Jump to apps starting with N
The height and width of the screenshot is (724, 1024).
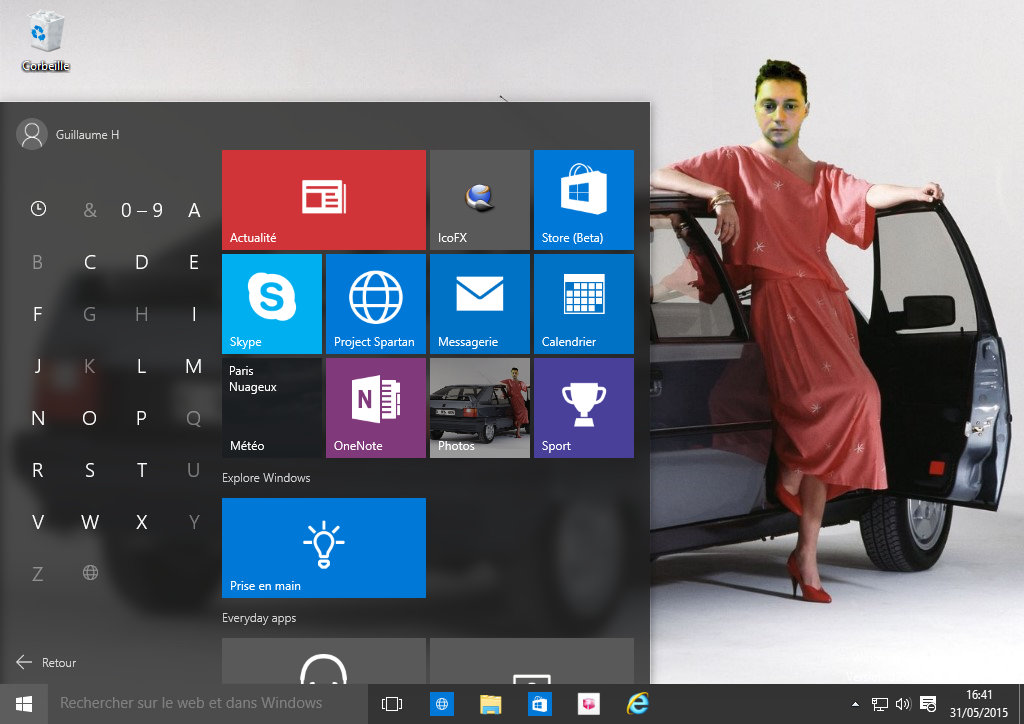38,418
